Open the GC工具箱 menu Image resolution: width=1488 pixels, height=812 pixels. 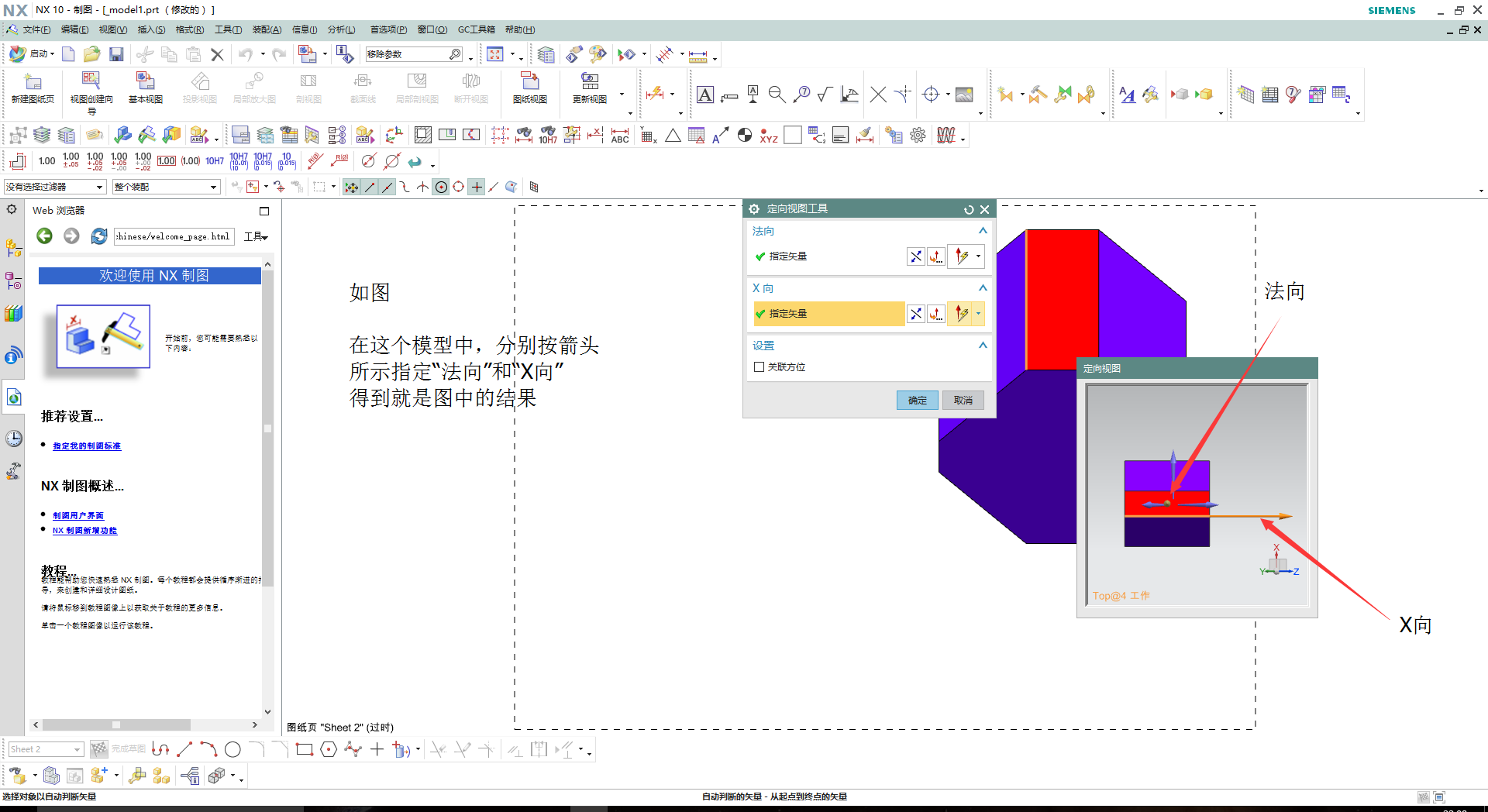(x=476, y=29)
